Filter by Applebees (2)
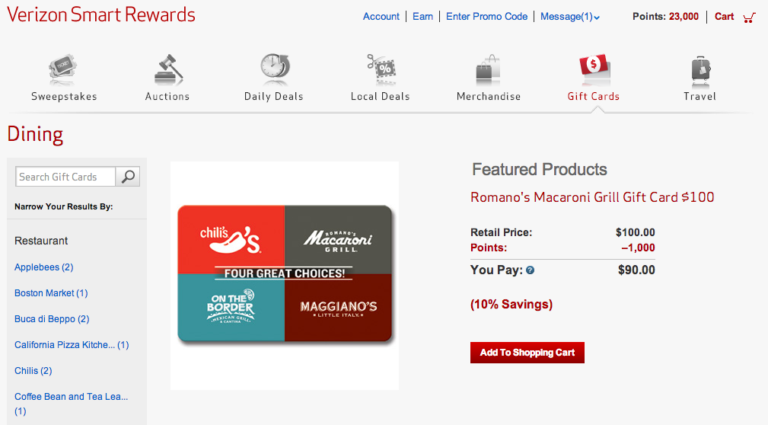Viewport: 768px width, 425px height. 44,267
